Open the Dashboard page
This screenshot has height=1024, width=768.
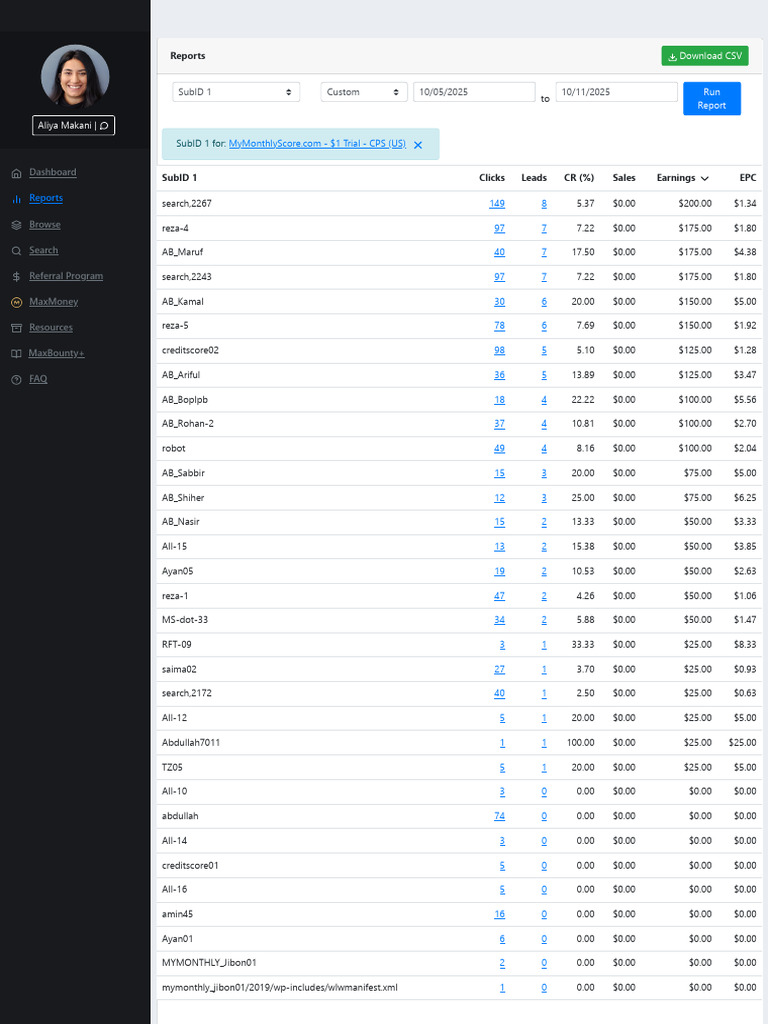pyautogui.click(x=53, y=172)
